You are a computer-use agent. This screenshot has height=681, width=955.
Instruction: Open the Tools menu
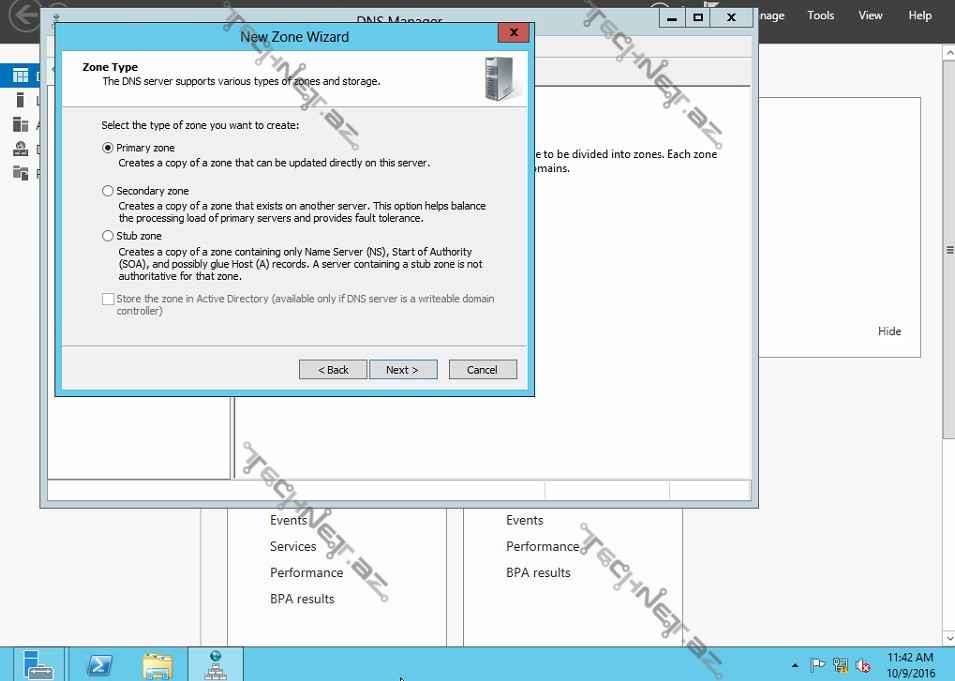(x=820, y=16)
